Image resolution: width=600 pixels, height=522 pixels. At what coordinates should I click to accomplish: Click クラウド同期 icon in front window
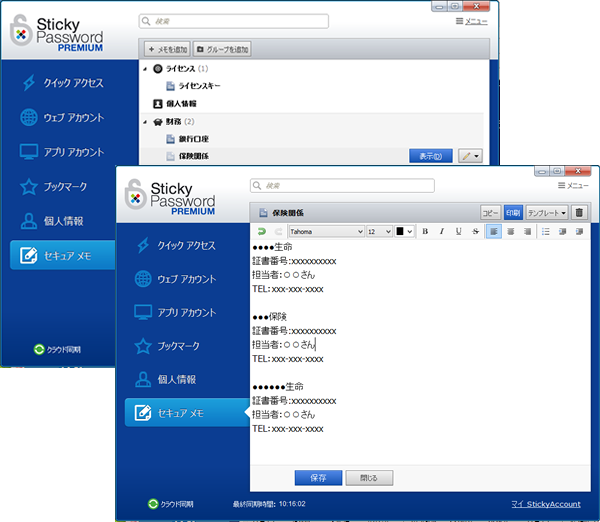pos(153,504)
